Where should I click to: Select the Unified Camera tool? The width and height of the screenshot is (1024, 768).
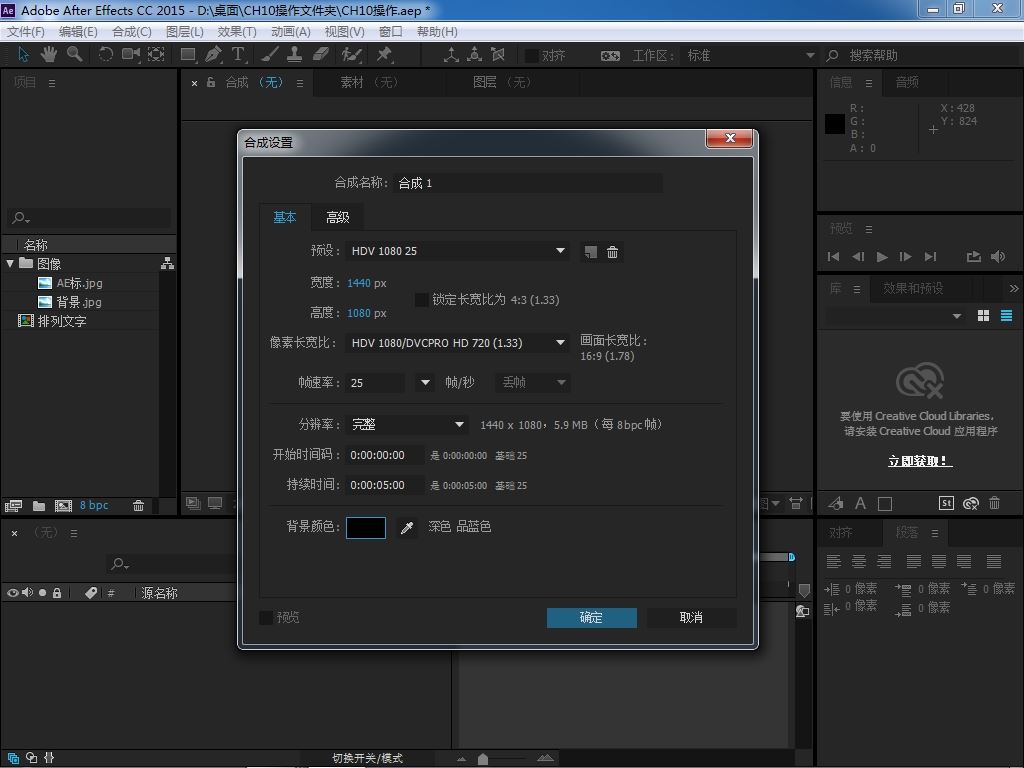click(x=131, y=55)
